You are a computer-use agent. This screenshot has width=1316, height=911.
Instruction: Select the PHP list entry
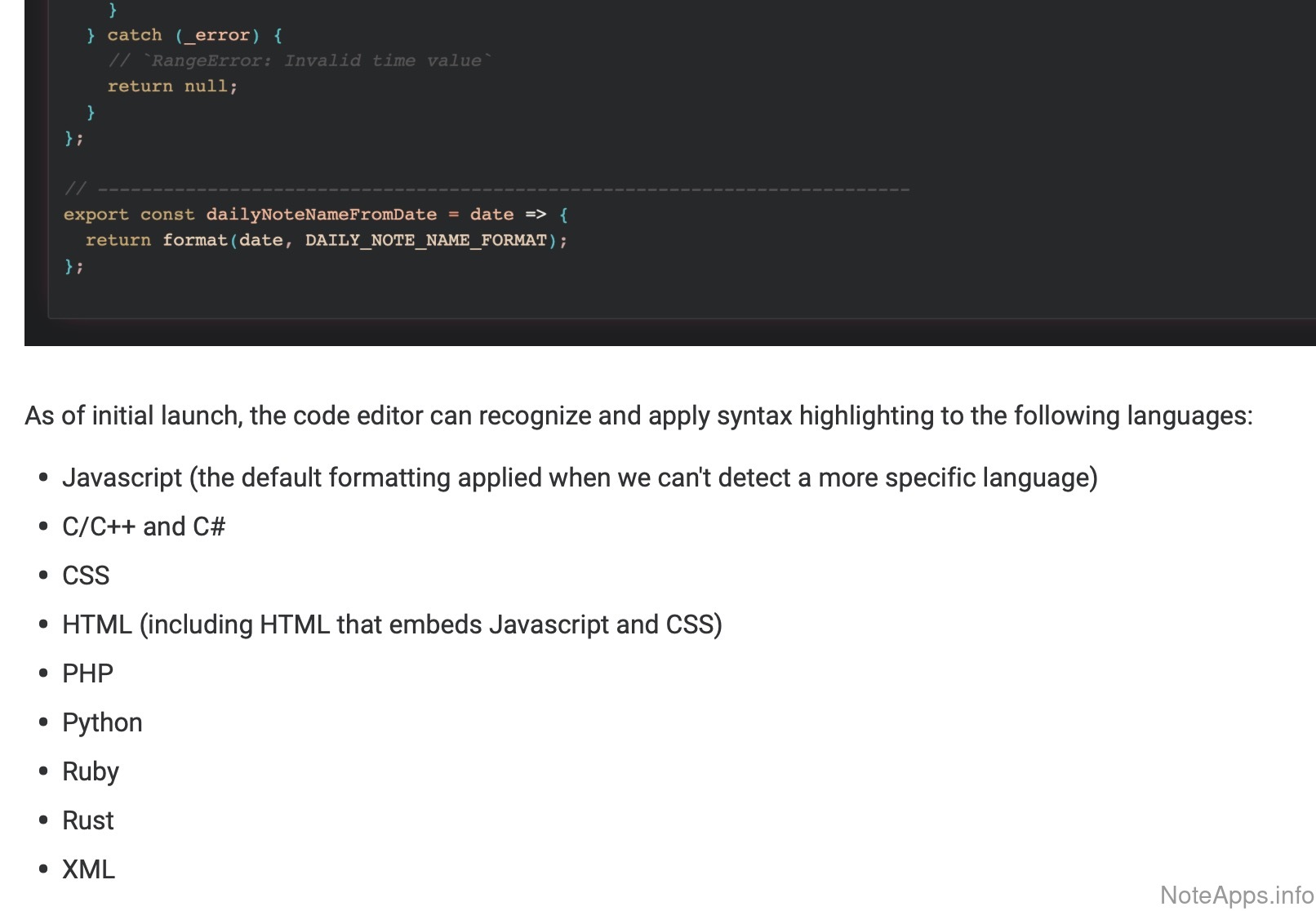[x=87, y=673]
